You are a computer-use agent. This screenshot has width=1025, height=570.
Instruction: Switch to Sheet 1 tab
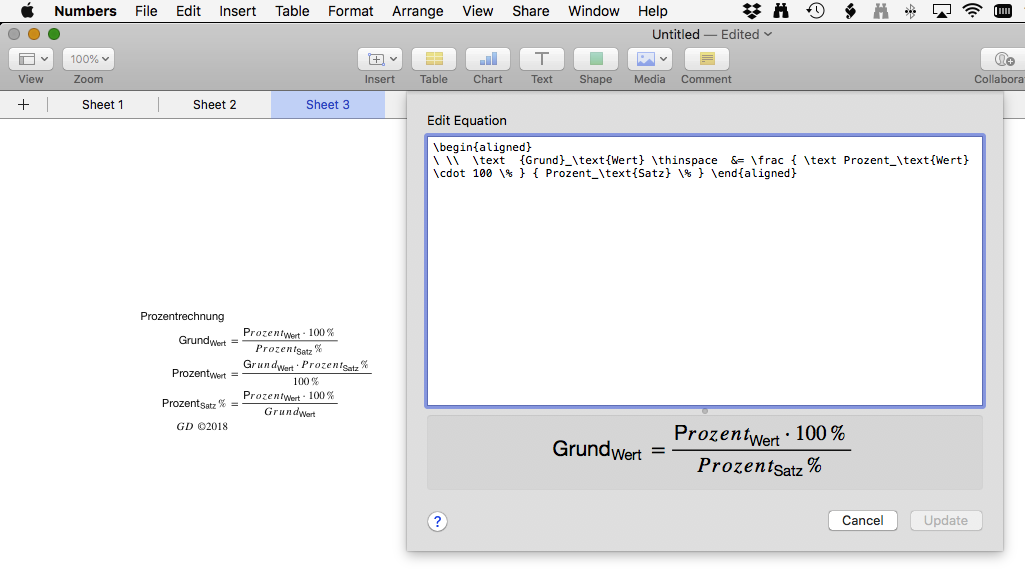[103, 105]
